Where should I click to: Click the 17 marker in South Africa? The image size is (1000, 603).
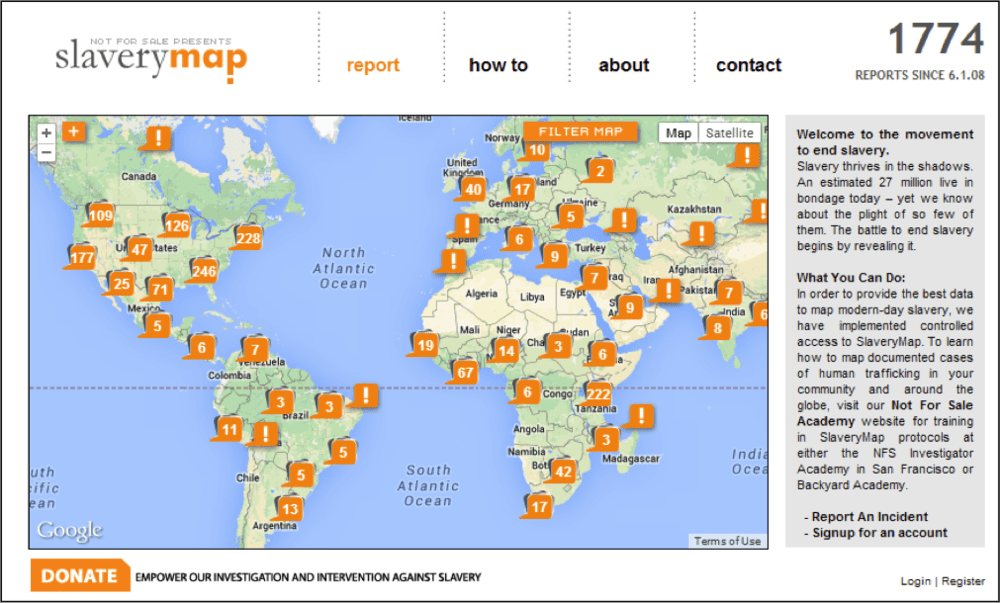click(538, 506)
